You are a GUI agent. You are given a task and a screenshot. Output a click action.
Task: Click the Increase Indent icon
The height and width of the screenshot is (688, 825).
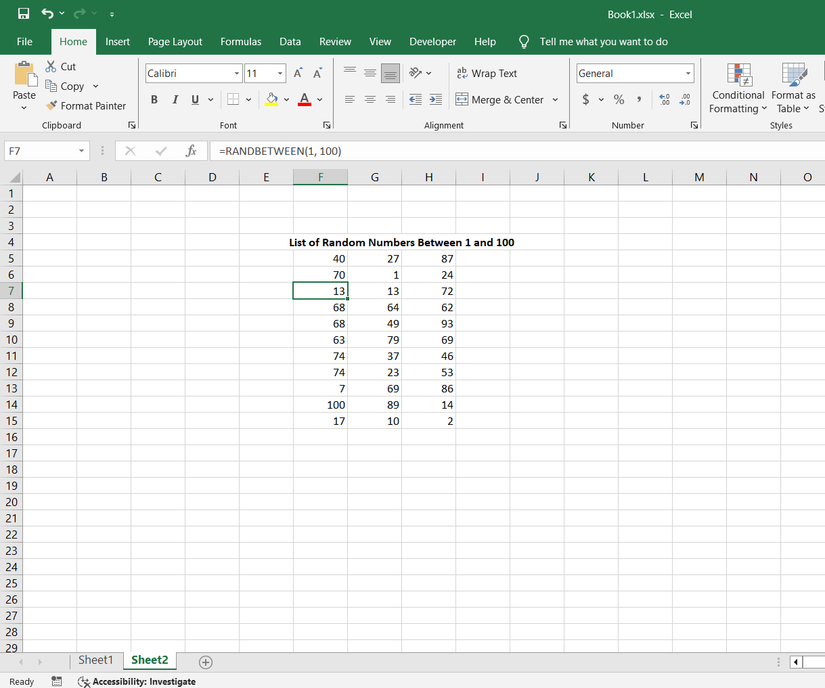pyautogui.click(x=435, y=100)
